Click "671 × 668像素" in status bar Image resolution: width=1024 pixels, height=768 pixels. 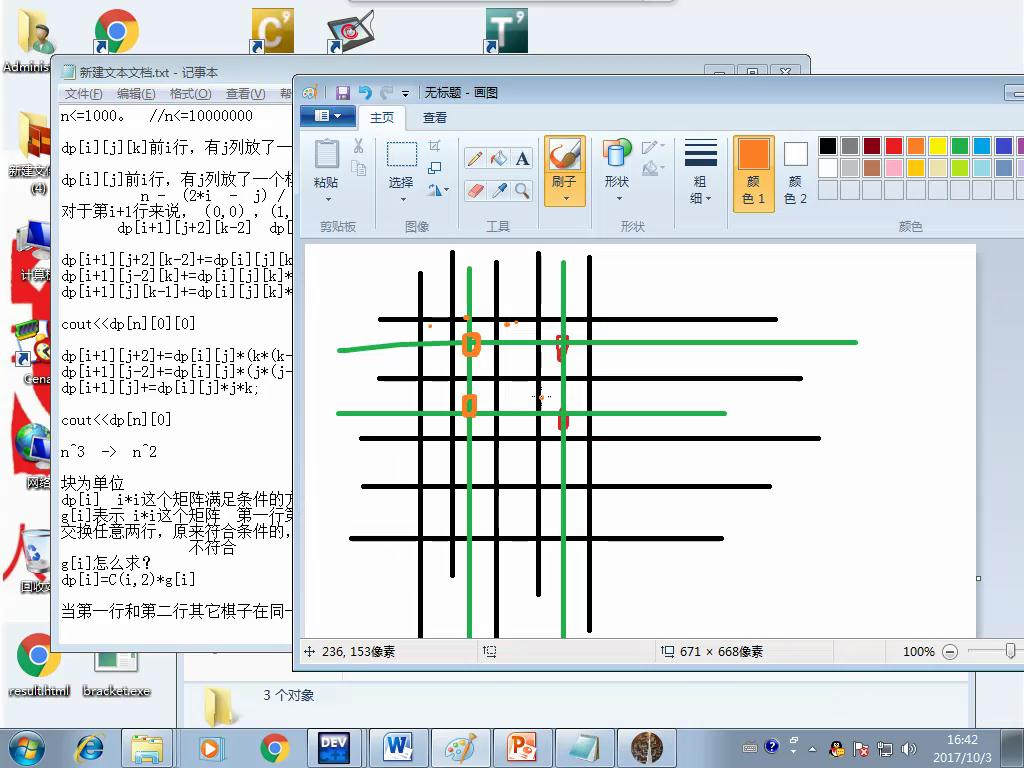click(x=721, y=652)
